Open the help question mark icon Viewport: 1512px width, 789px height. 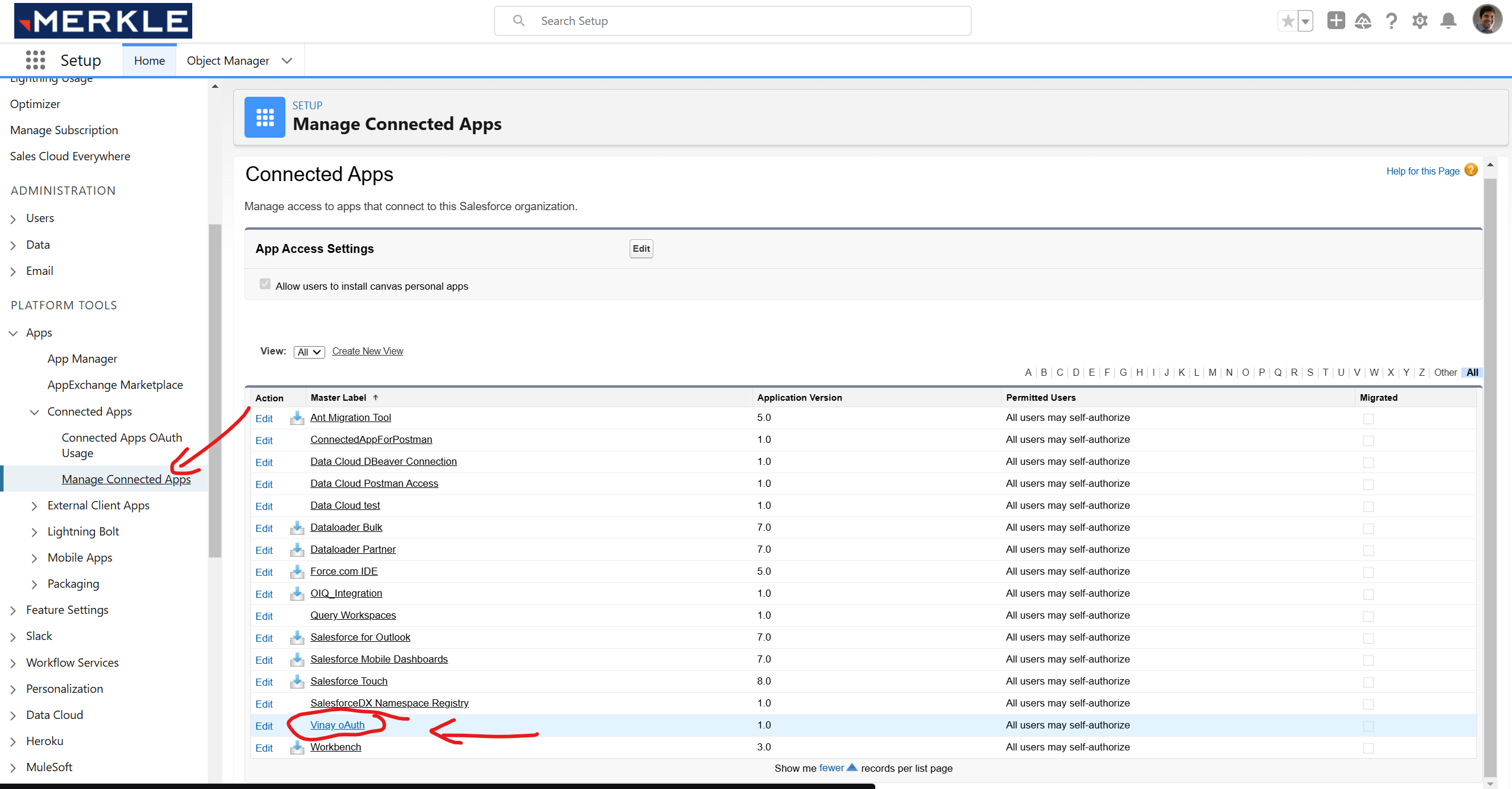[1392, 21]
